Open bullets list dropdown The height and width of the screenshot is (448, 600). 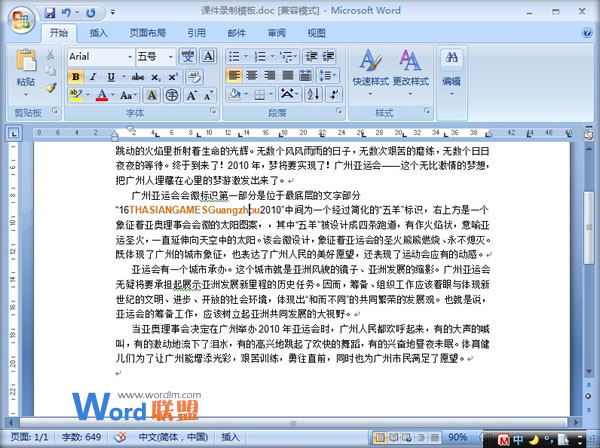pos(246,57)
